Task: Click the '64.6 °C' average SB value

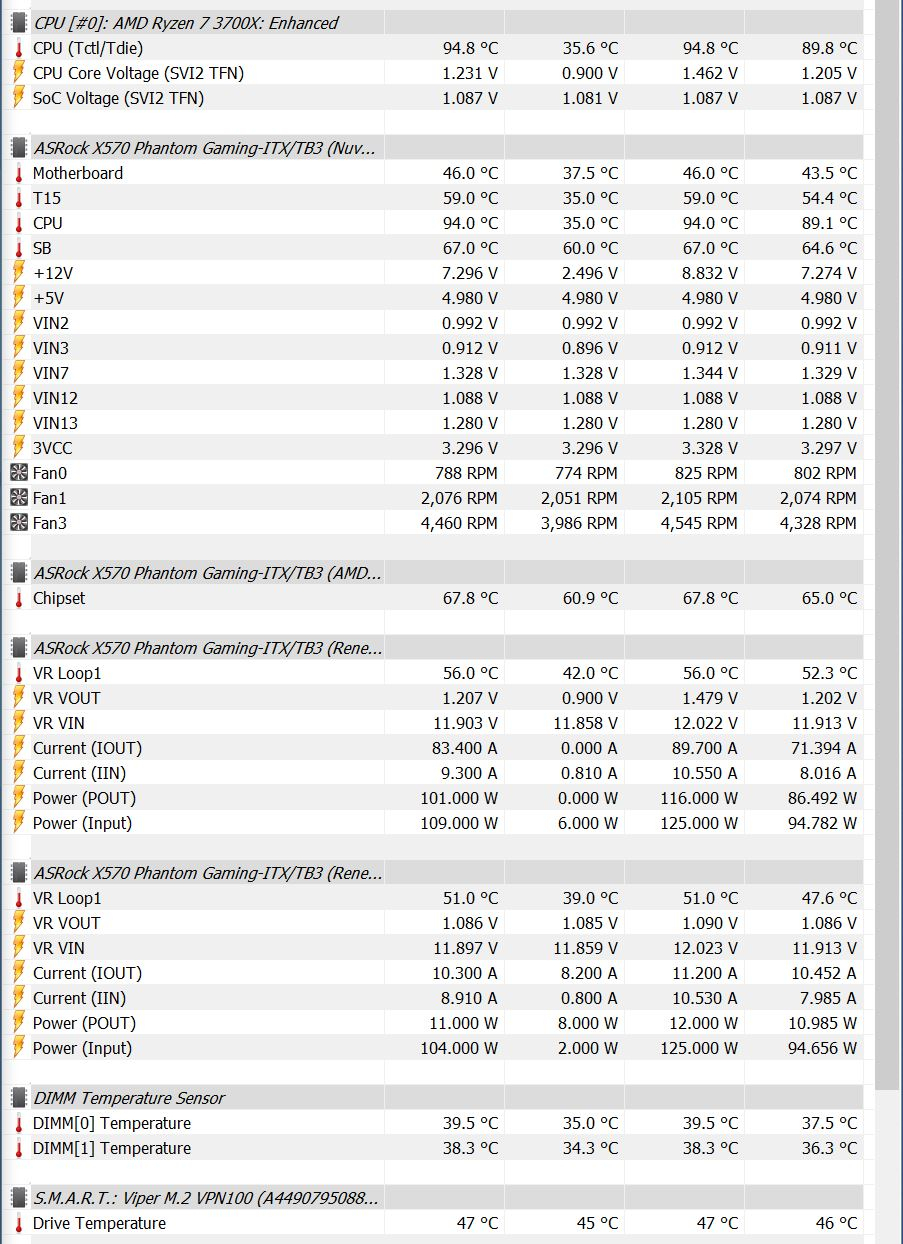Action: tap(829, 247)
